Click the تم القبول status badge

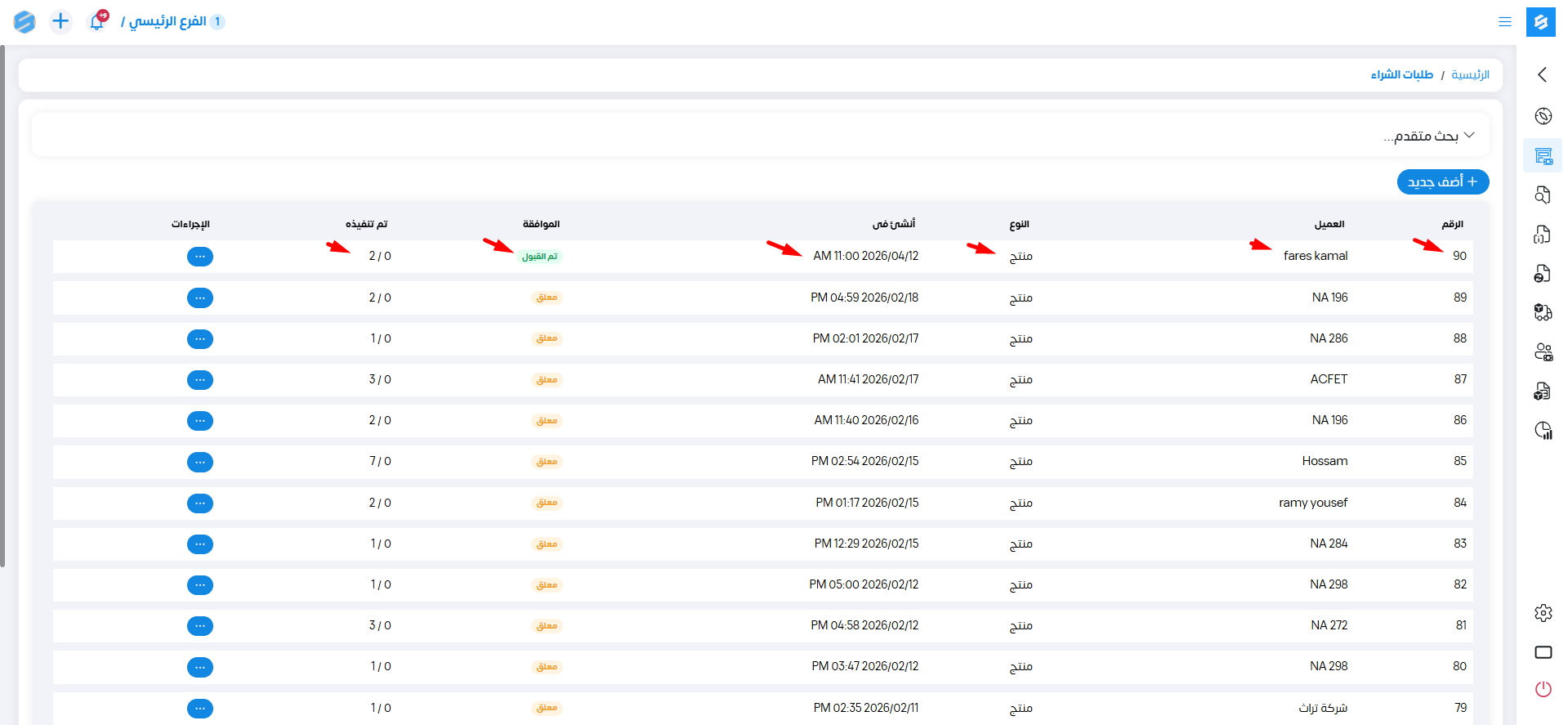pos(539,257)
